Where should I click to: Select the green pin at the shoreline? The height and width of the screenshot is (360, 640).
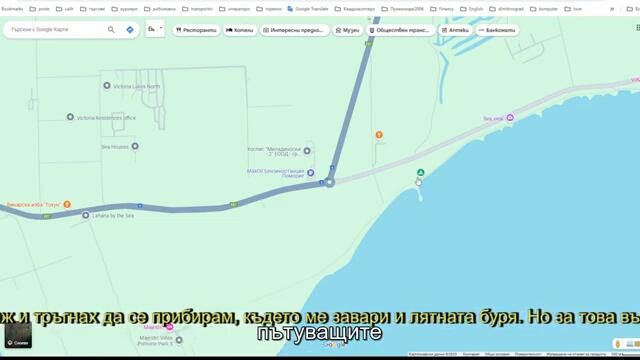coord(421,173)
